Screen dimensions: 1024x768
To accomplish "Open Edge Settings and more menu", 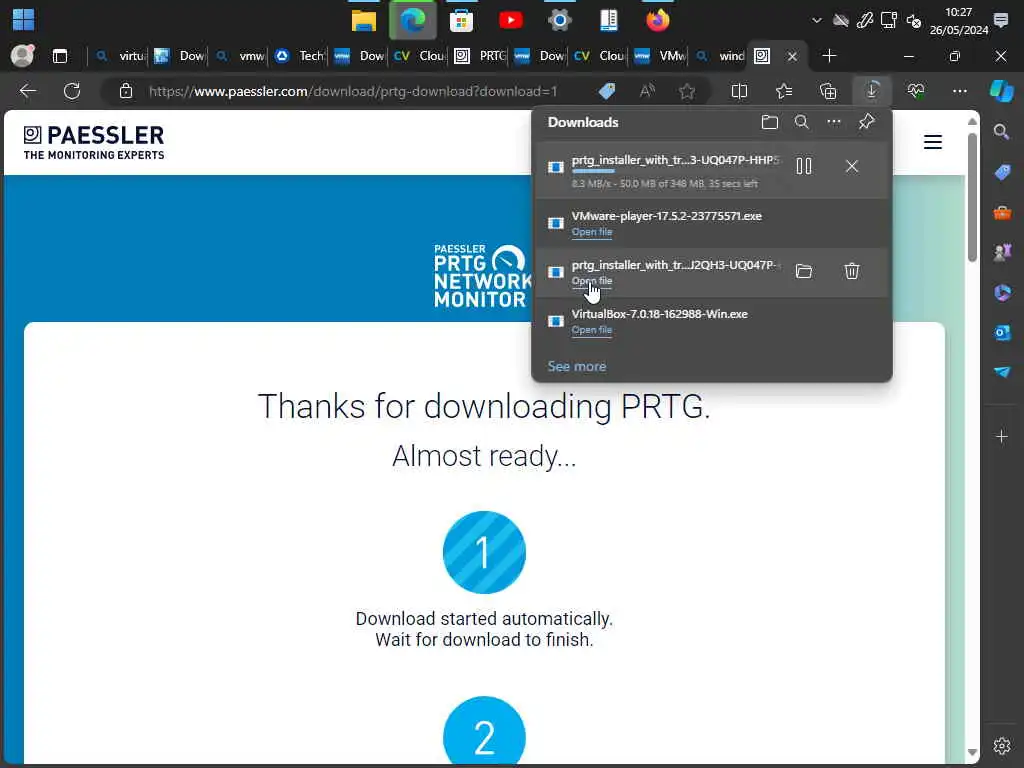I will [x=959, y=91].
